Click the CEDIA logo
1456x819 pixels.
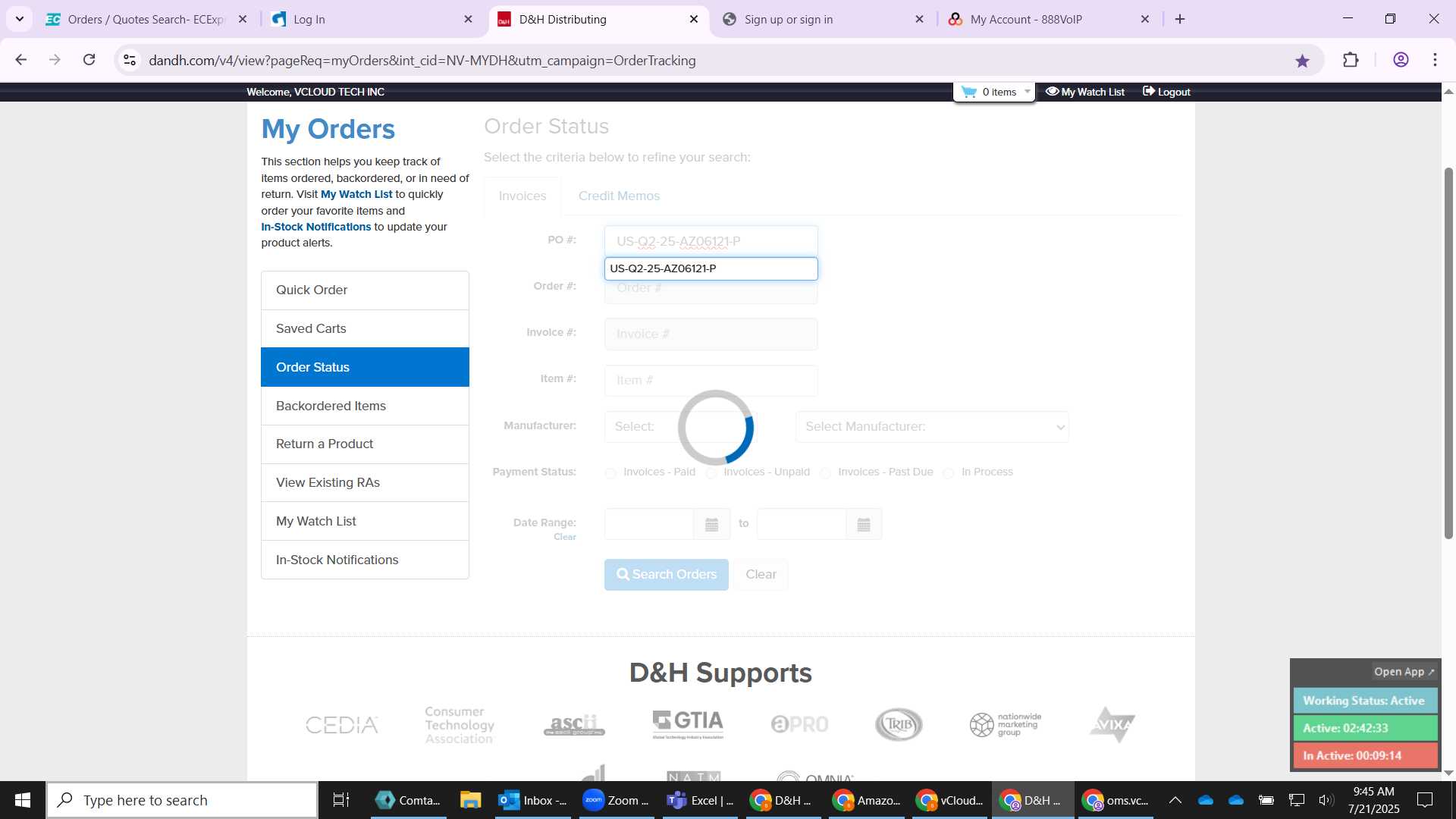click(342, 725)
